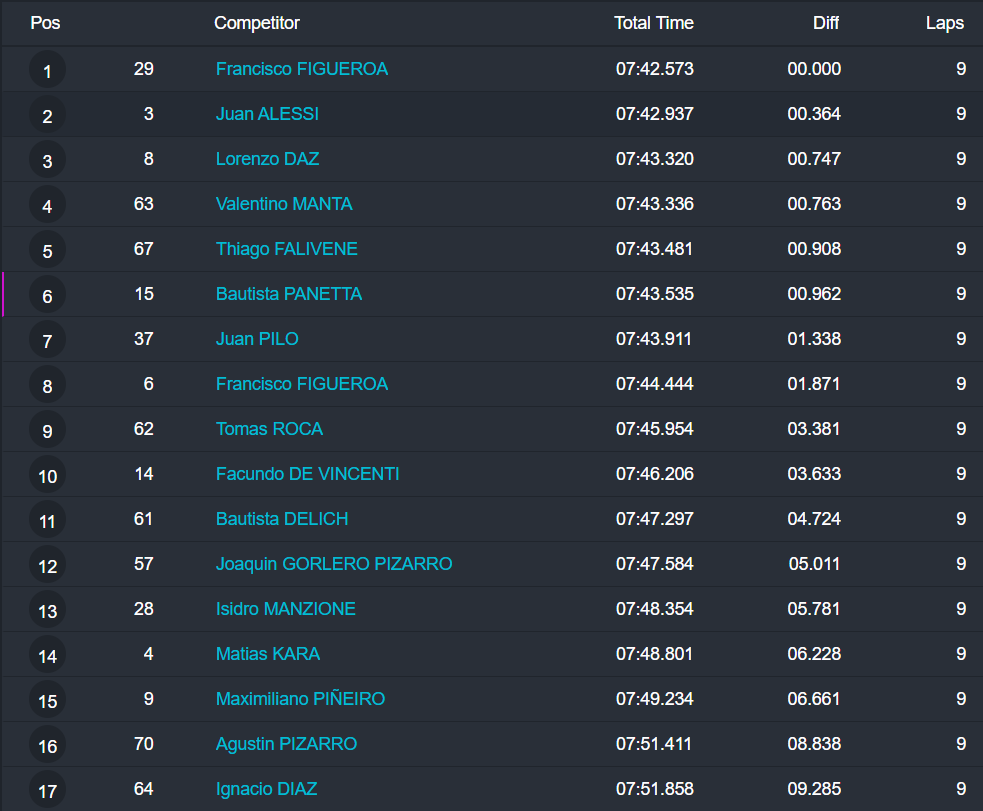Click the position 13 circle badge
Screen dimensions: 983x811
pos(47,610)
